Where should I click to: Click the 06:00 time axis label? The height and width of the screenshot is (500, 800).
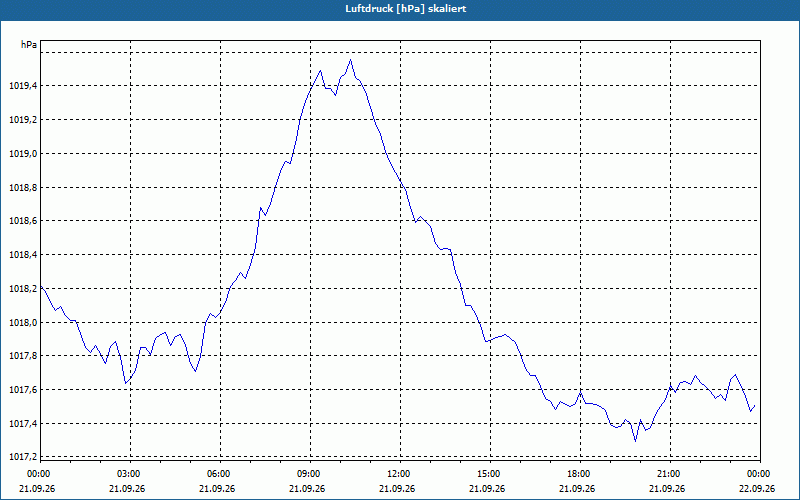(x=220, y=474)
